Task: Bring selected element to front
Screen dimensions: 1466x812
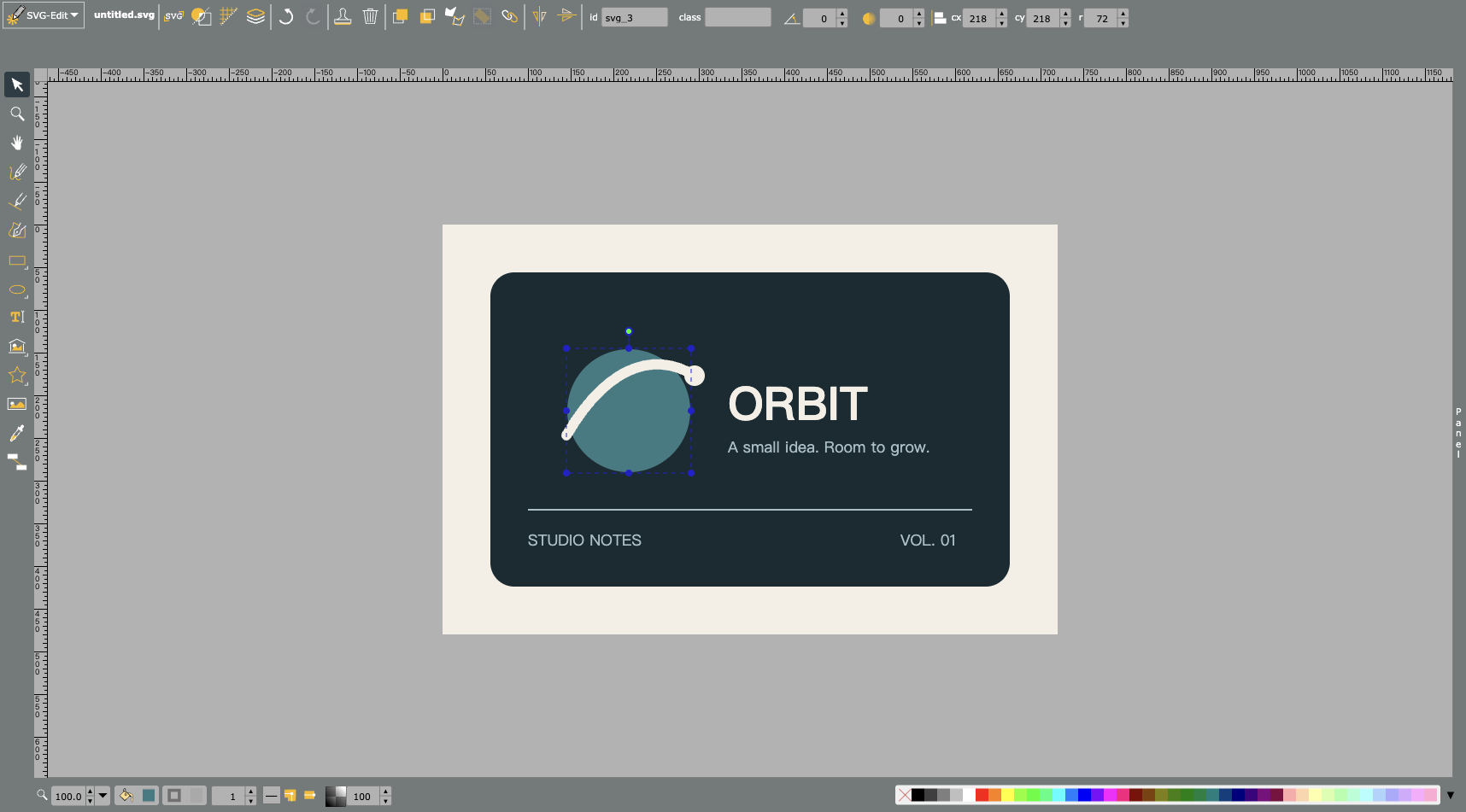Action: pyautogui.click(x=400, y=16)
